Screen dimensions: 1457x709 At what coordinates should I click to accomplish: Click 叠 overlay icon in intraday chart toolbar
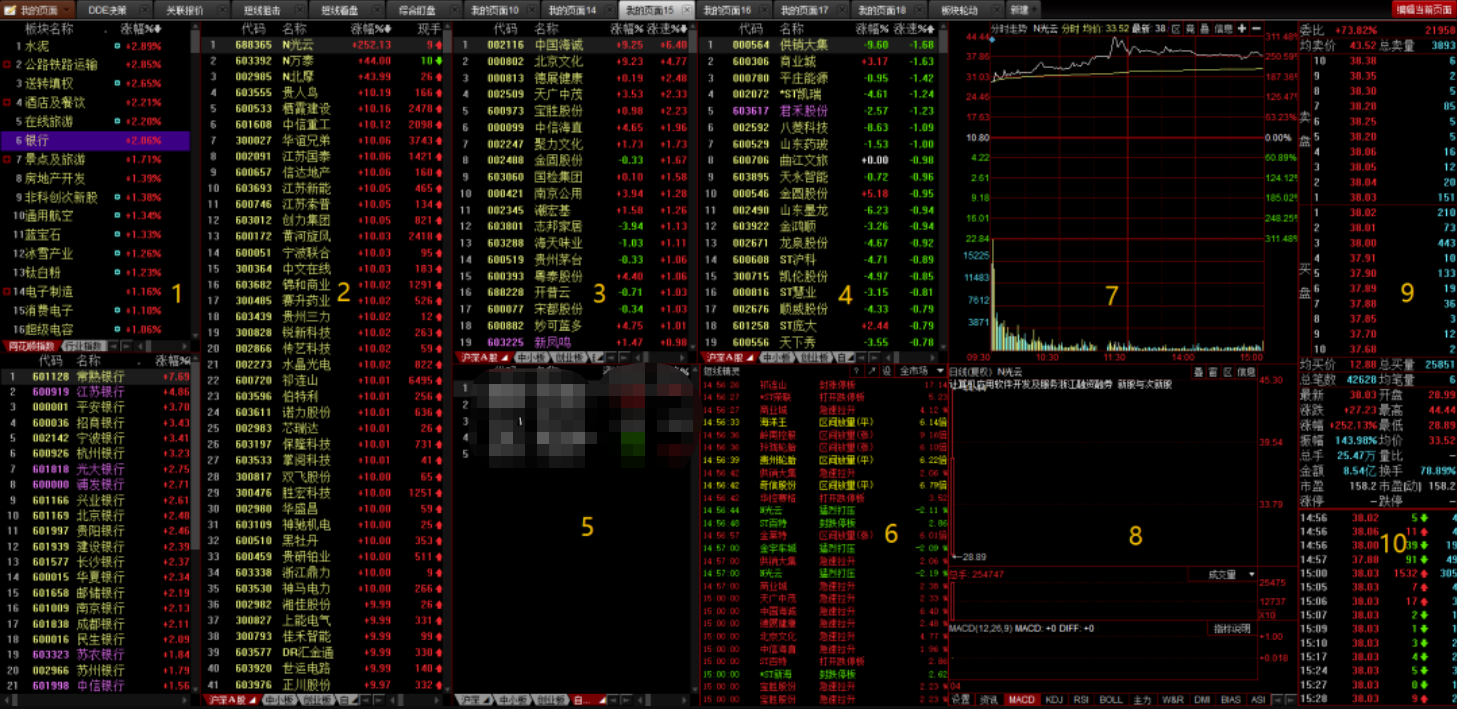coord(1205,29)
